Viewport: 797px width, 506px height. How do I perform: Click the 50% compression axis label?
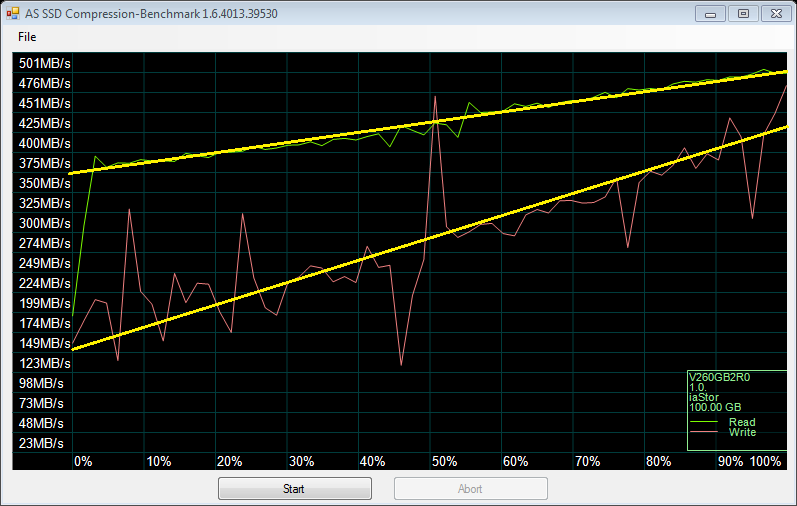444,462
